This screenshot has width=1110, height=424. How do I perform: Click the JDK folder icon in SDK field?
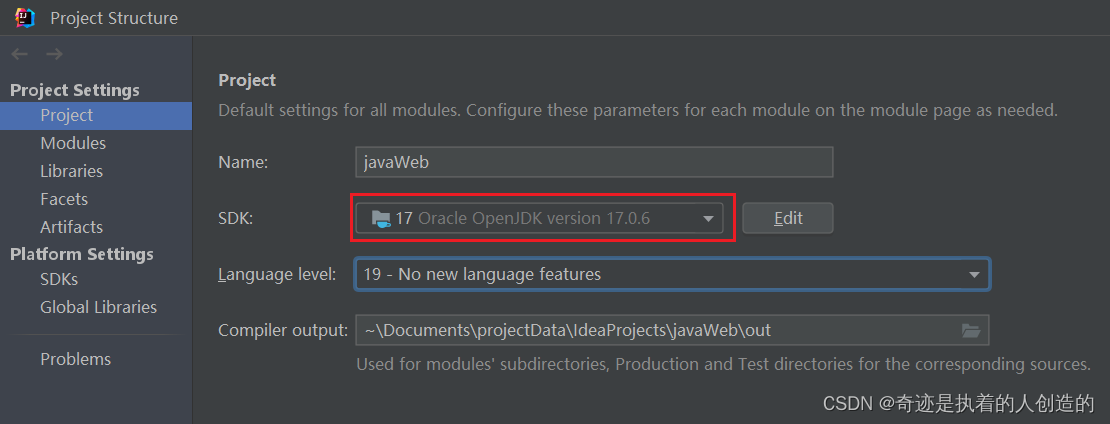[x=382, y=219]
